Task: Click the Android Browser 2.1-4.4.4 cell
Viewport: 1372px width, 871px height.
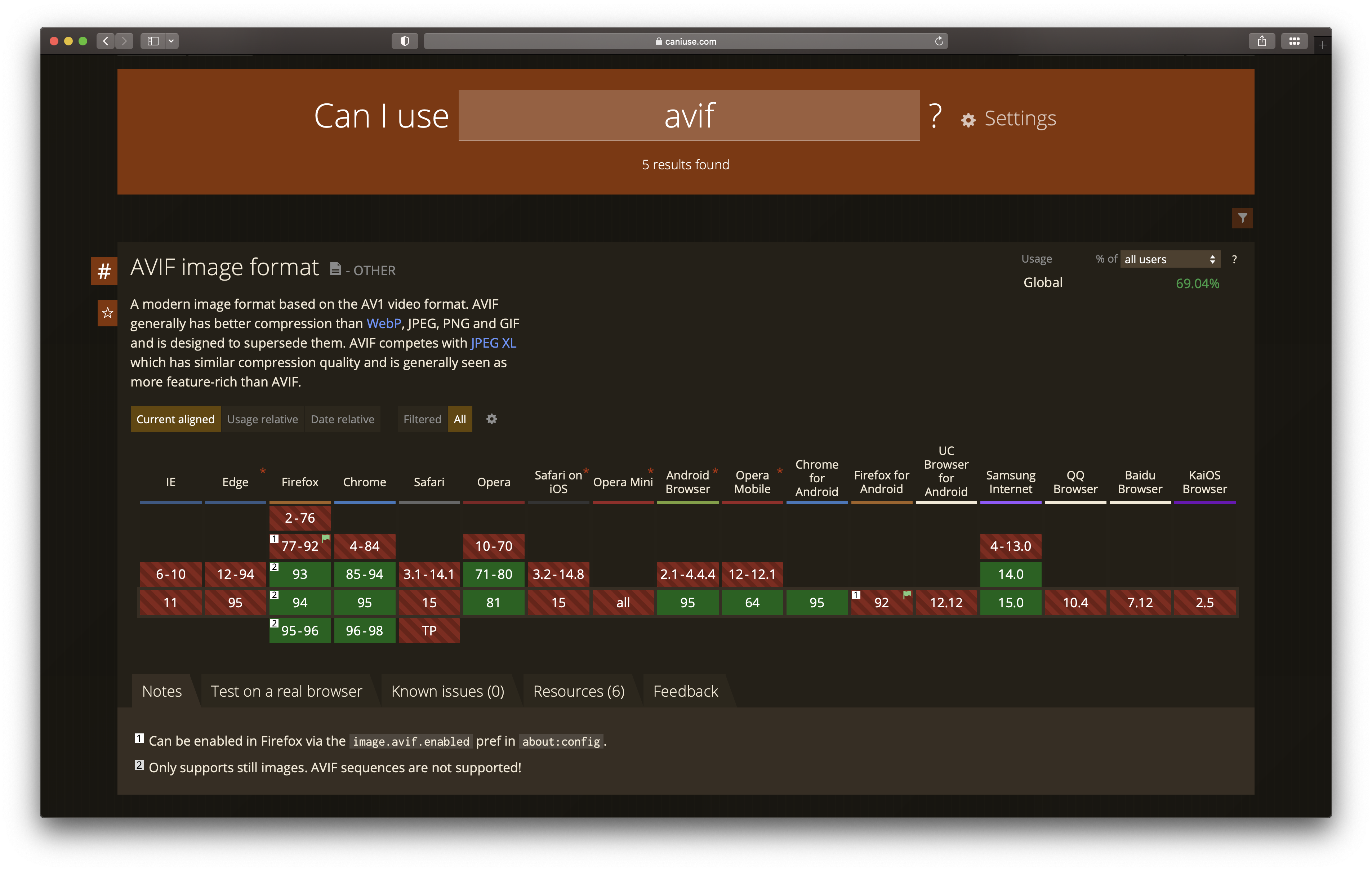Action: (x=688, y=574)
